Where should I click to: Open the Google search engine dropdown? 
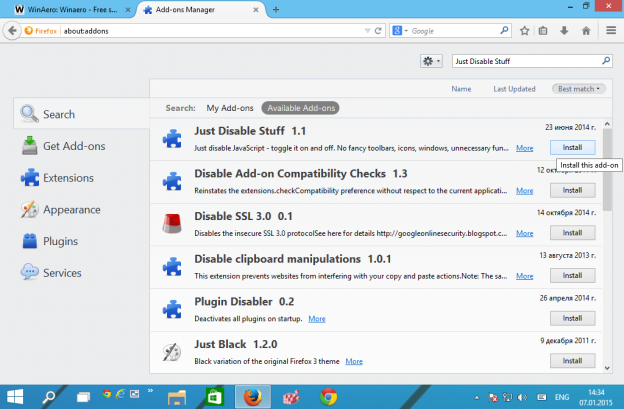[x=400, y=31]
